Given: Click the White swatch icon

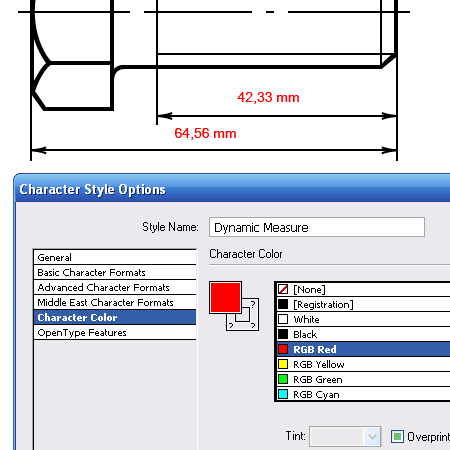Looking at the screenshot, I should point(283,319).
